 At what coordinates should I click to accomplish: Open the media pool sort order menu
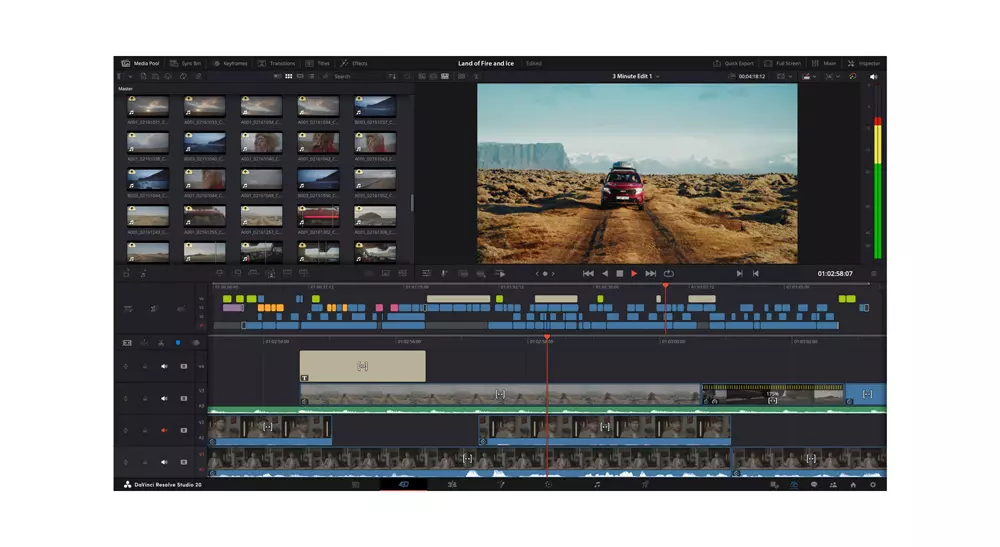[392, 76]
